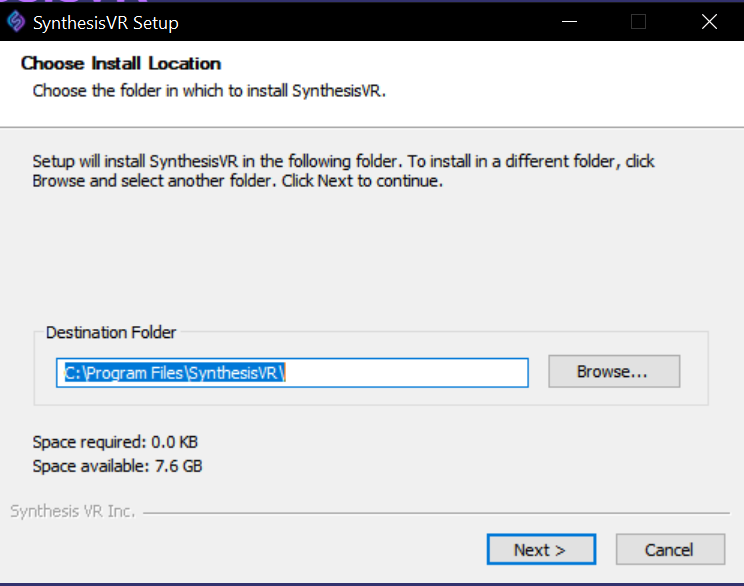Click the 'Setup will install SynthesisVR' instructions
This screenshot has width=744, height=586.
(343, 171)
